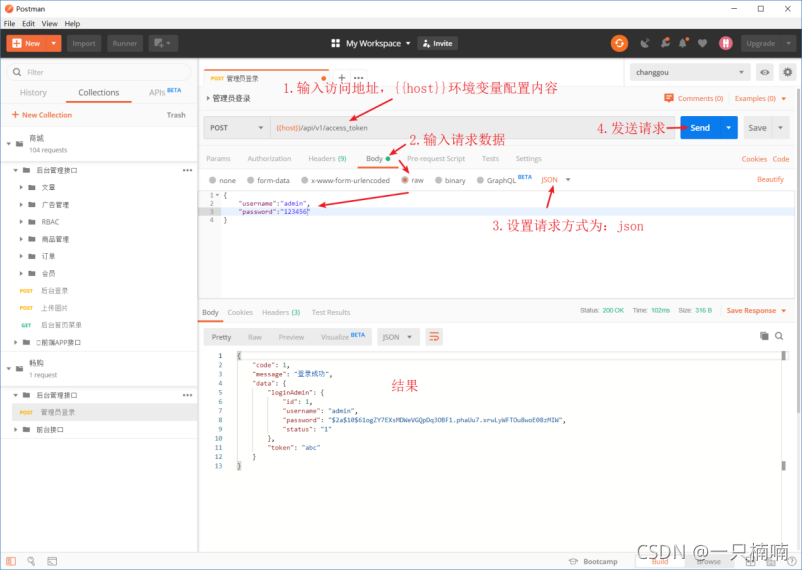803x570 pixels.
Task: Select x-www-form-urlencoded body radio
Action: [305, 180]
